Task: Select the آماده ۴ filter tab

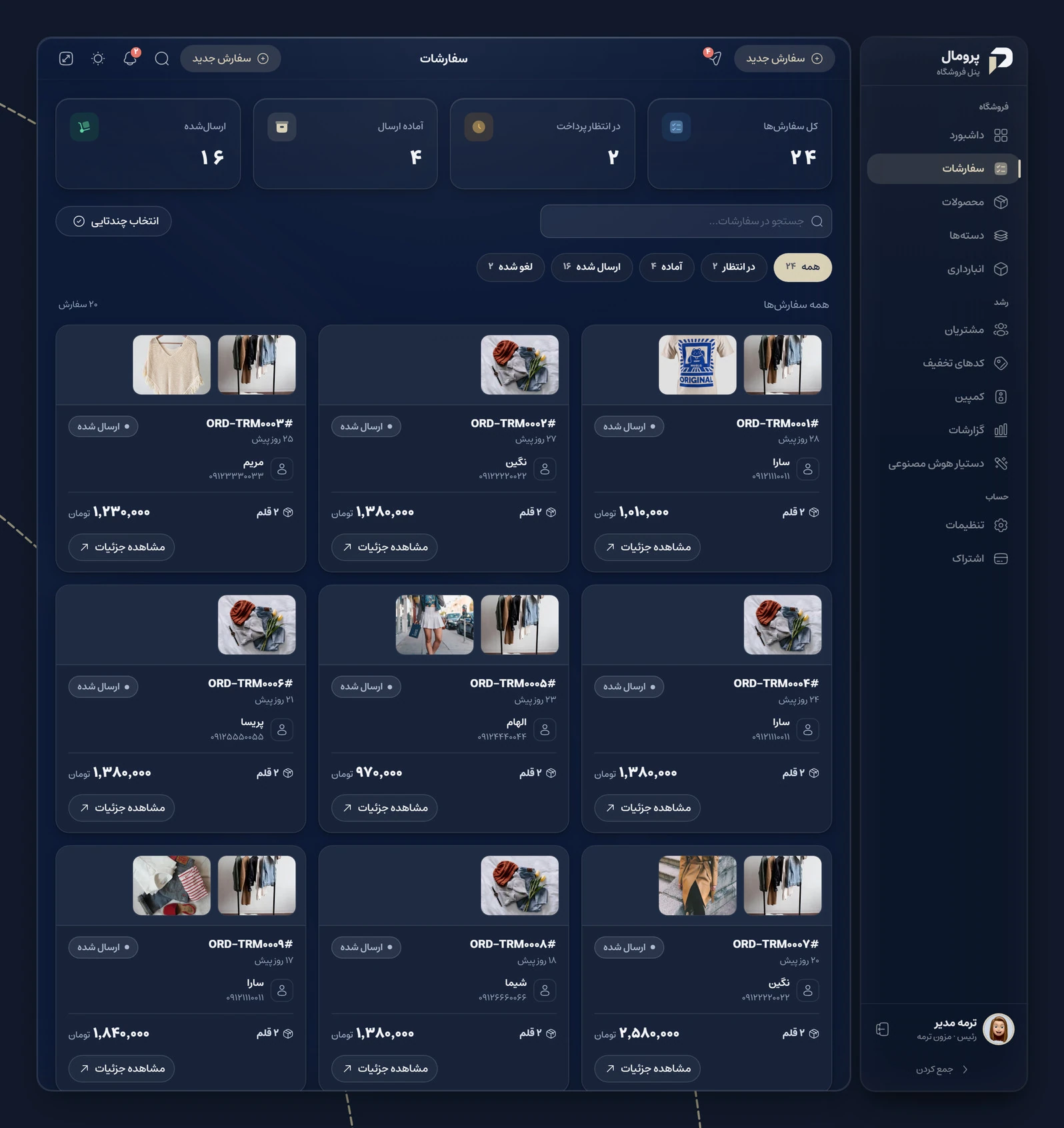Action: tap(667, 267)
